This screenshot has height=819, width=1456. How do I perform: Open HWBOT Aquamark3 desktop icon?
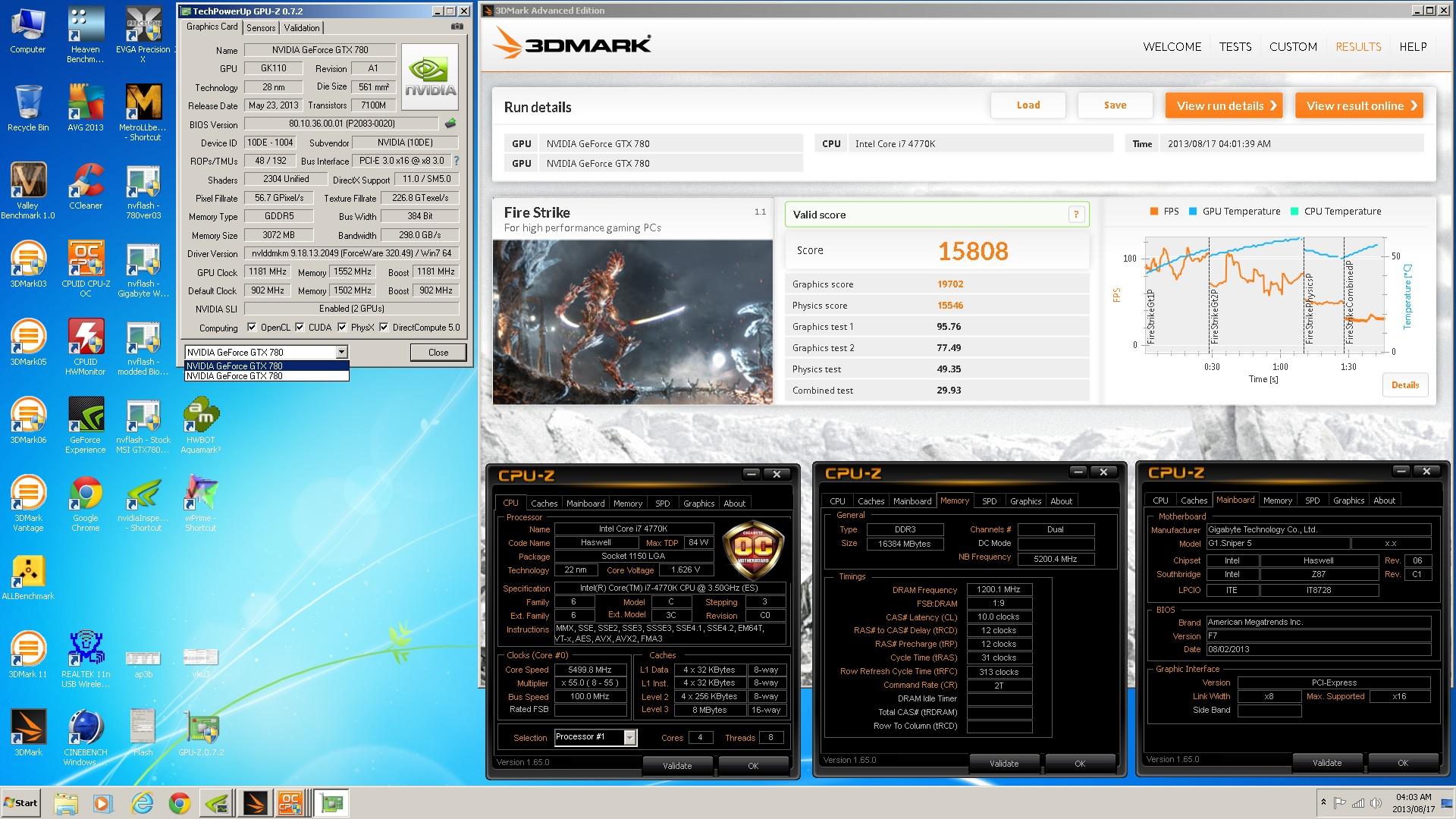[x=200, y=425]
